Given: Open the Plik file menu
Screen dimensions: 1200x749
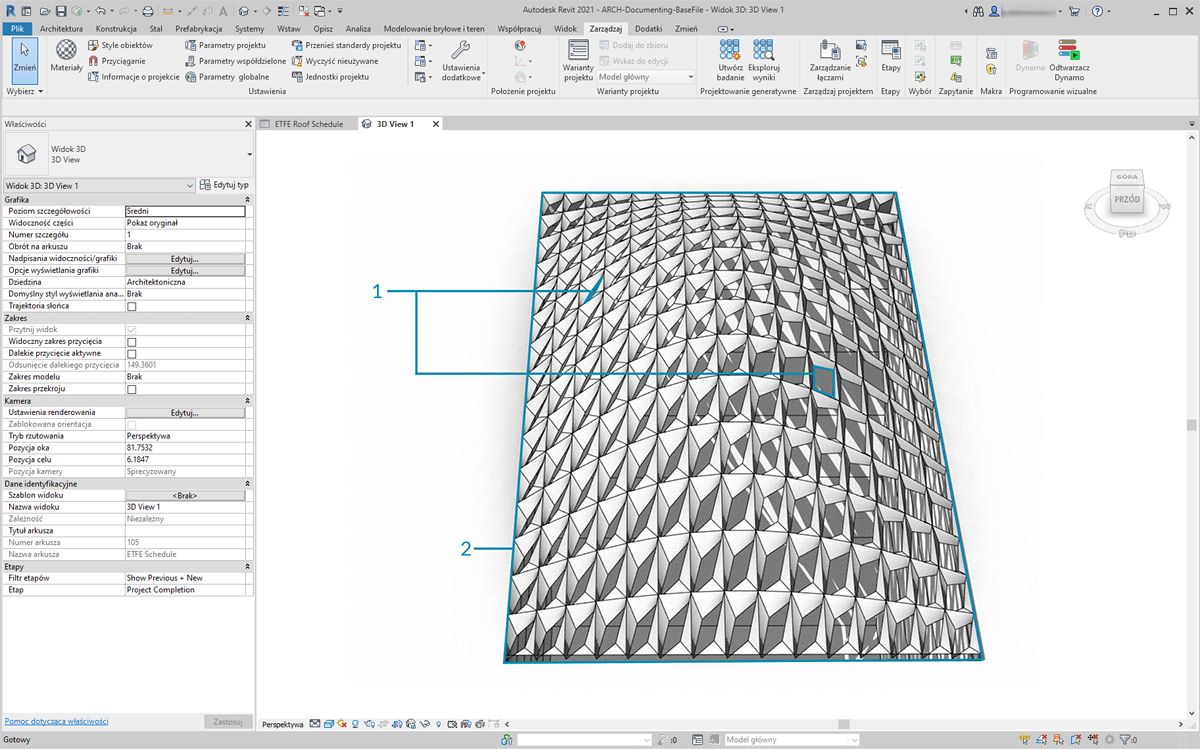Looking at the screenshot, I should click(x=17, y=29).
